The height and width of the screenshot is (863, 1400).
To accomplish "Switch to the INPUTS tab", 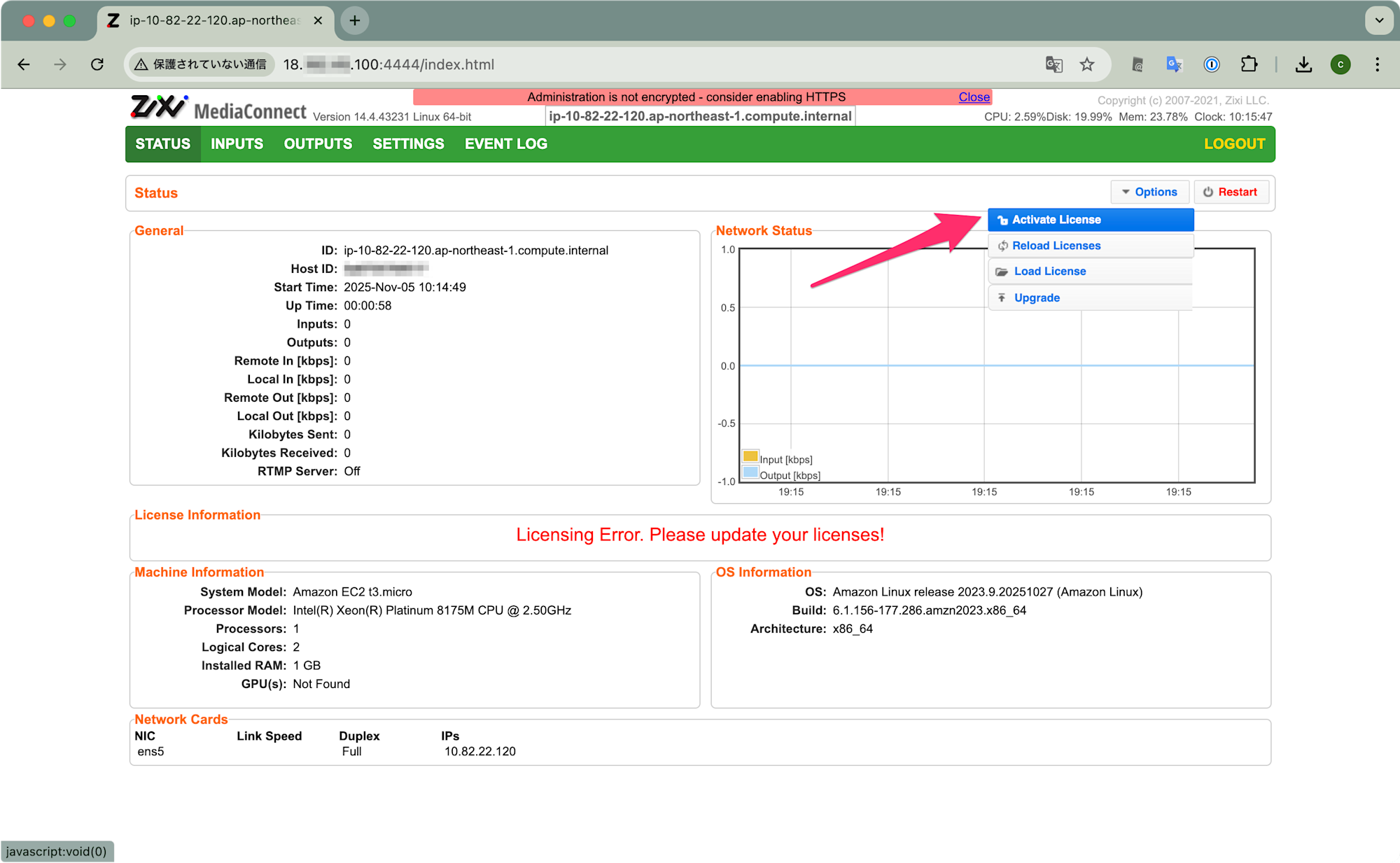I will pos(237,144).
